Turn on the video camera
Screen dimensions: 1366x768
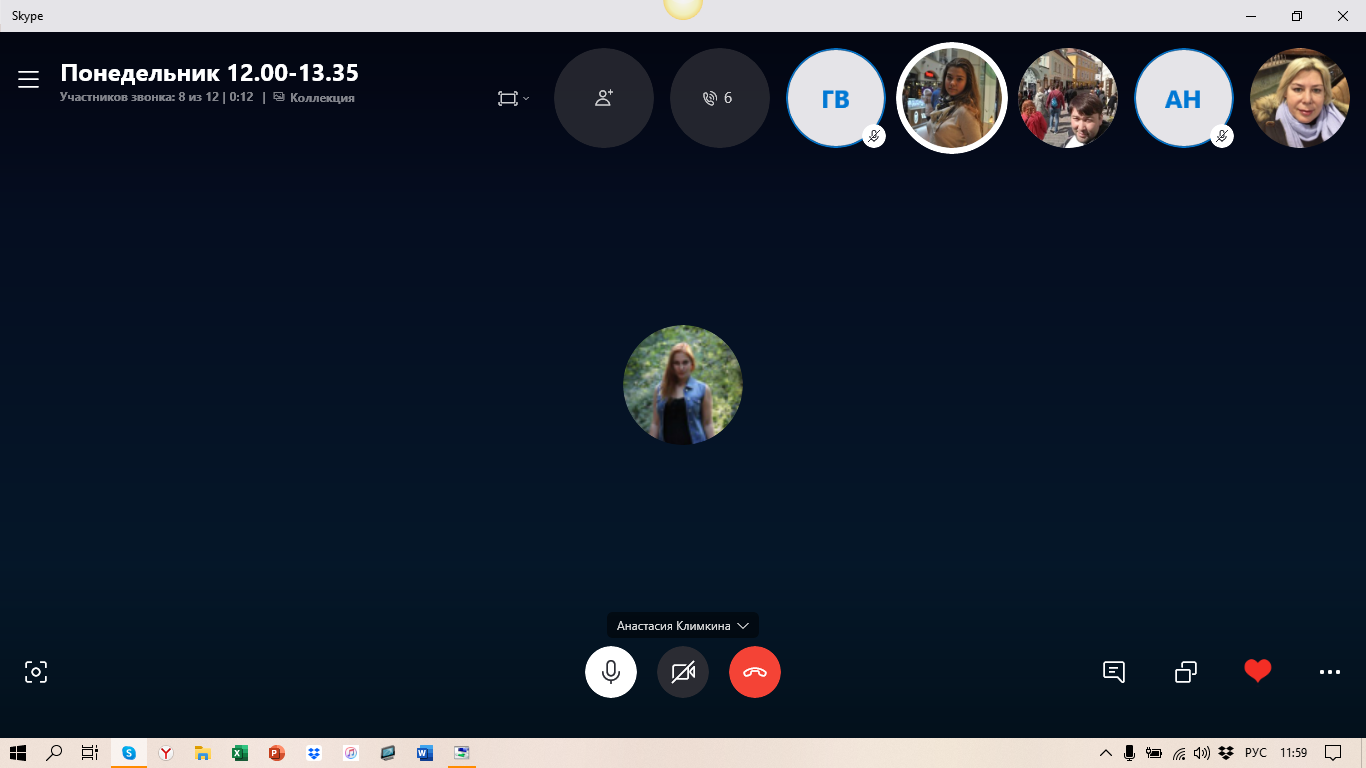[683, 672]
